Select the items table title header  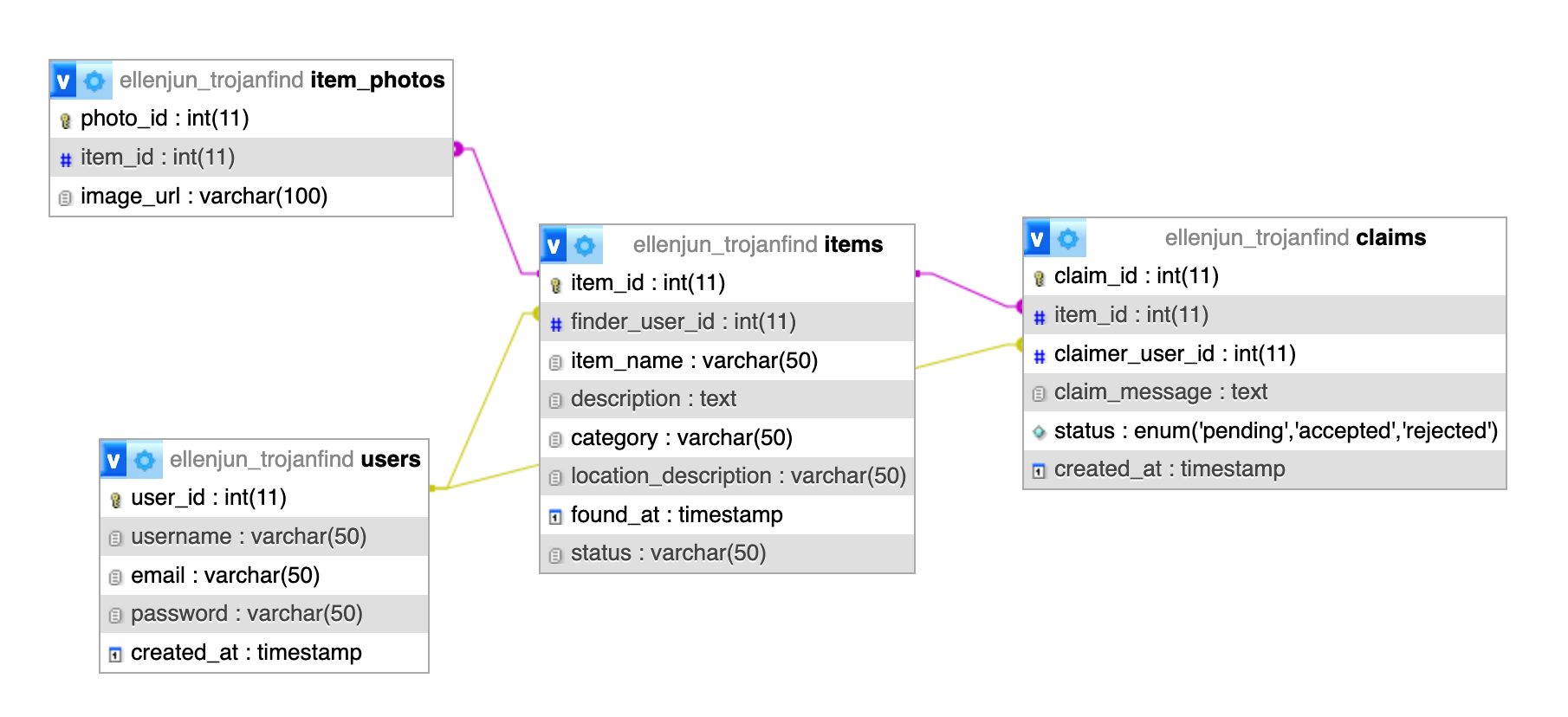[757, 245]
